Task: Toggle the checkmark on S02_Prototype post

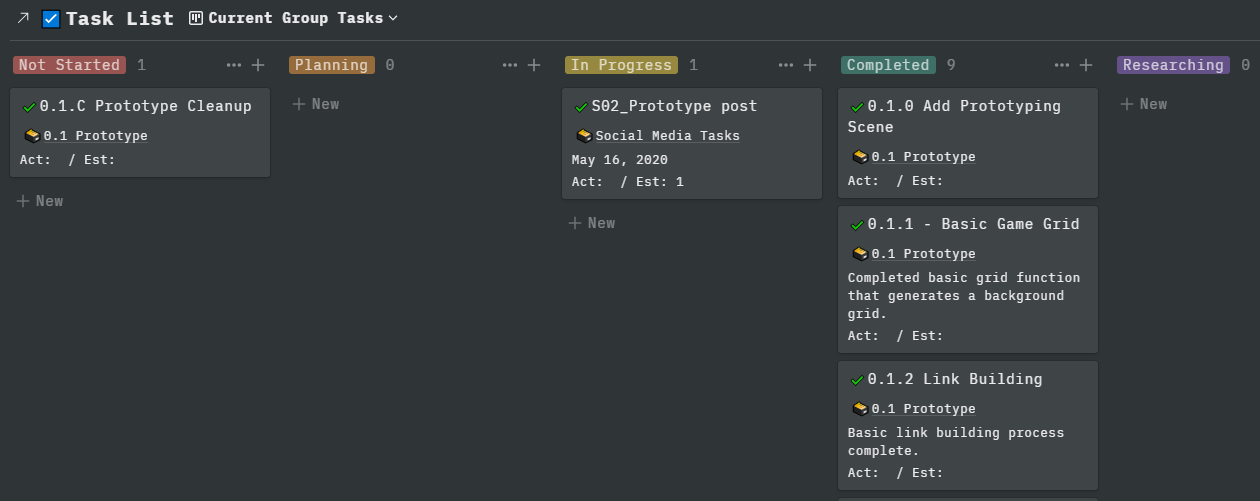Action: tap(581, 107)
